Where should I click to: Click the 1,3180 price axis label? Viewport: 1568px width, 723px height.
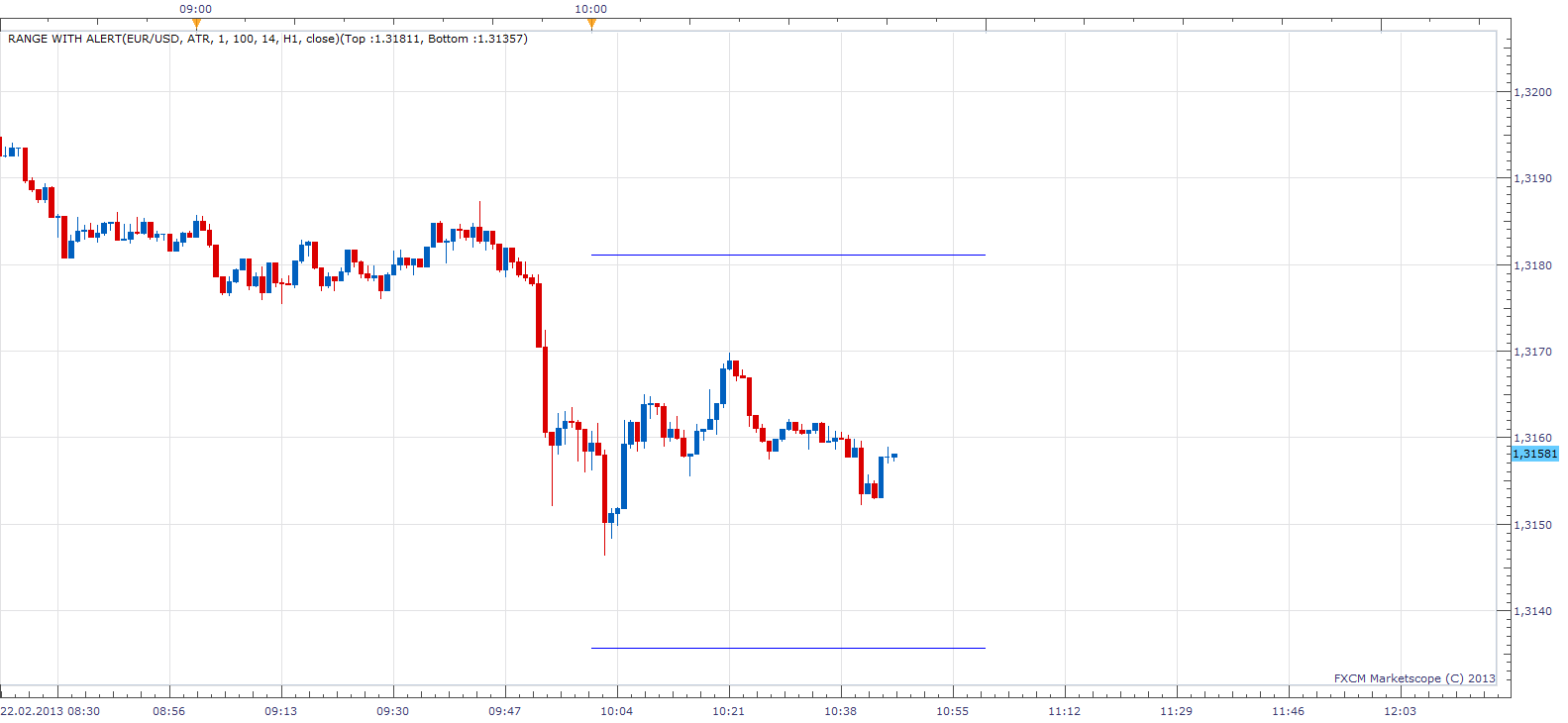1532,265
